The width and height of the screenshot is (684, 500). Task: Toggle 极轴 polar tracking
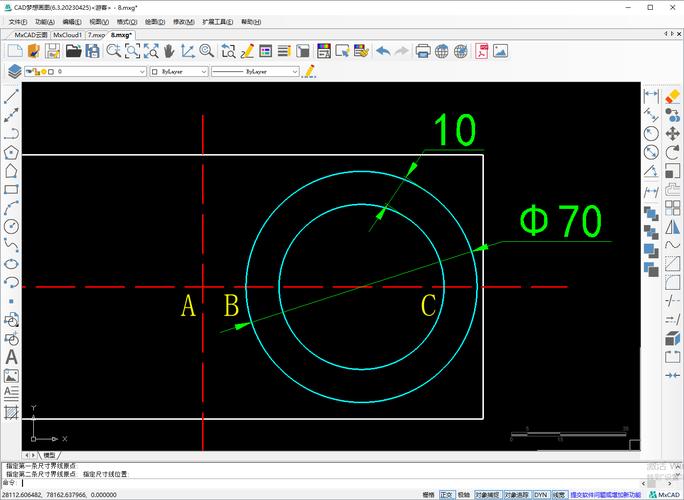pos(464,495)
